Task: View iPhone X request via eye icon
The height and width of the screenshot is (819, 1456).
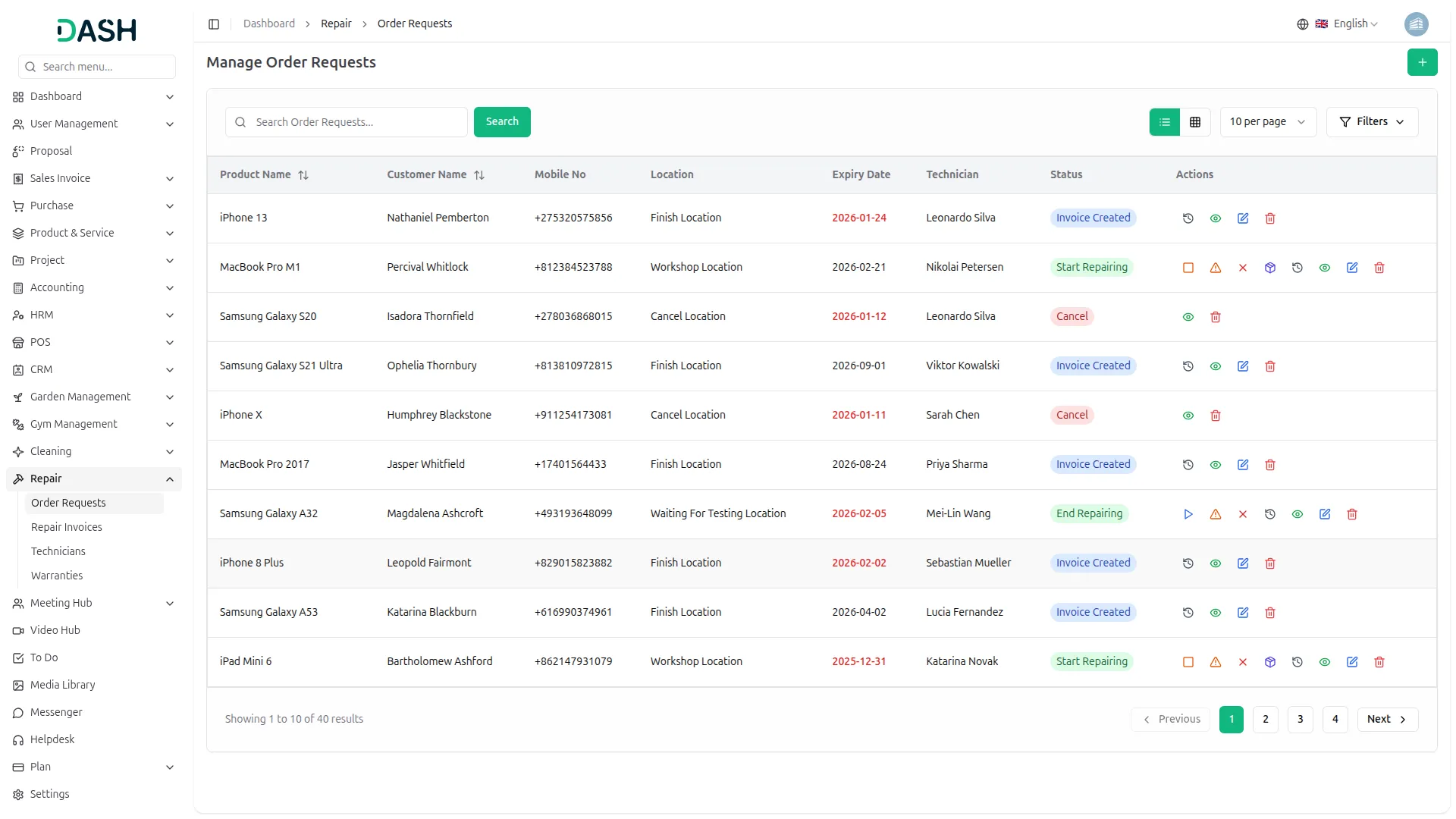Action: click(x=1188, y=416)
